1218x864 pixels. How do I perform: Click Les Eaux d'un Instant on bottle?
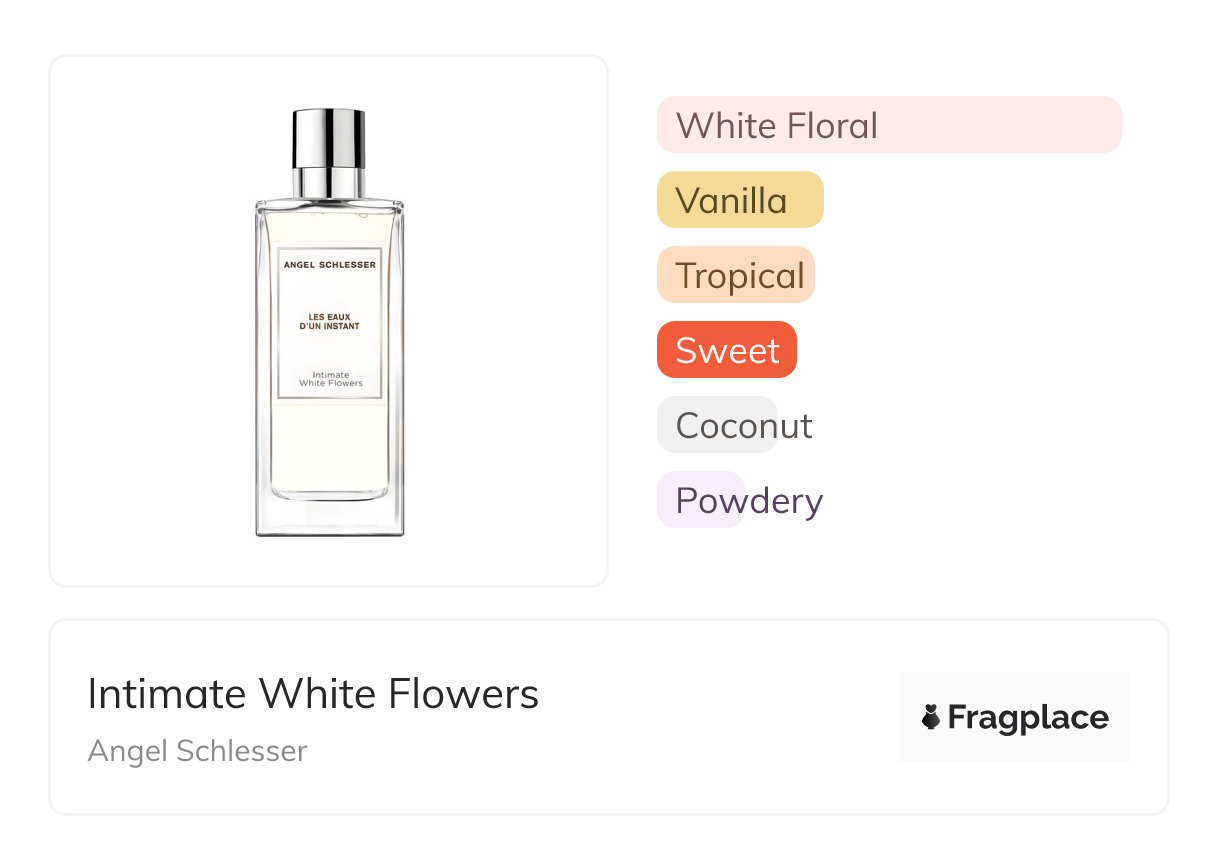click(330, 322)
